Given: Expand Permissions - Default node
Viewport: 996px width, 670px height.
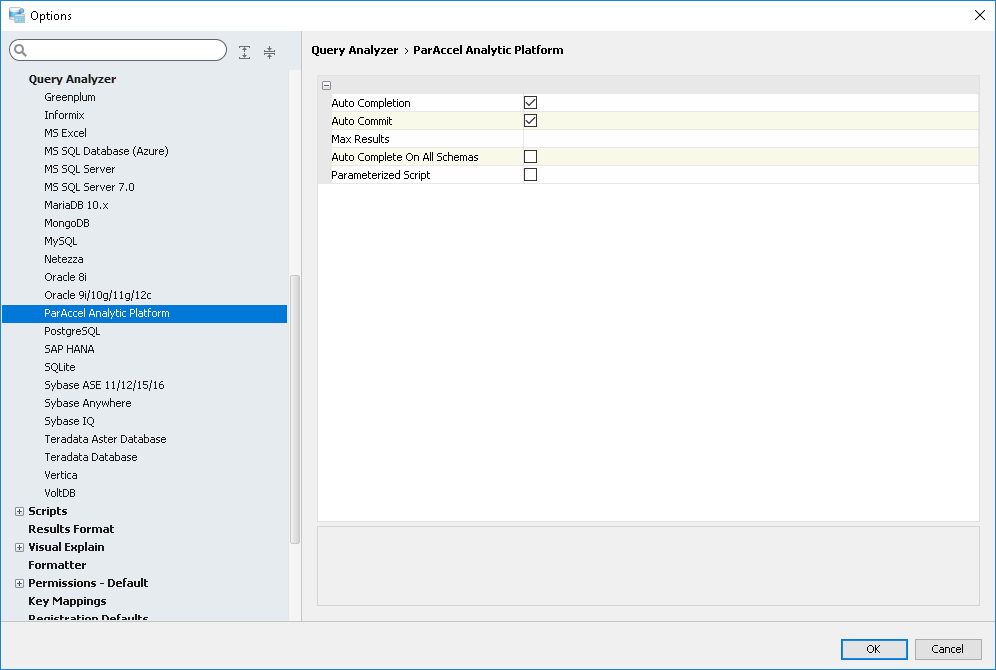Looking at the screenshot, I should pyautogui.click(x=19, y=584).
